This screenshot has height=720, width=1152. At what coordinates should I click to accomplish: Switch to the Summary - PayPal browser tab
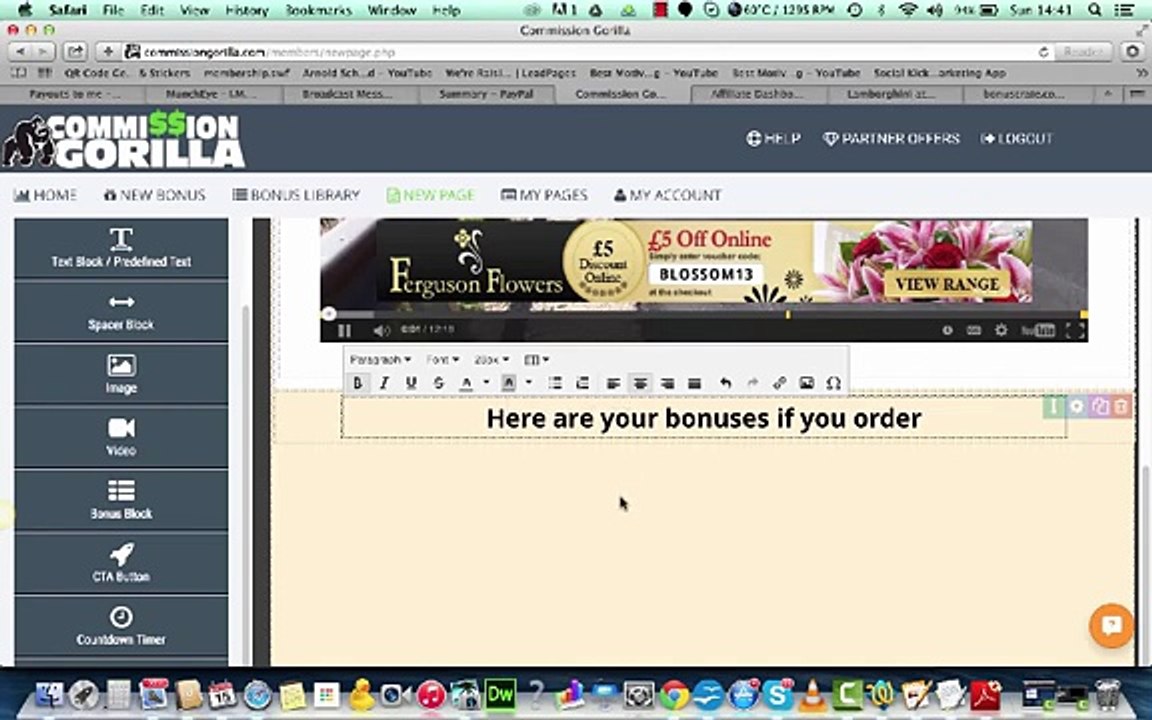tap(486, 94)
